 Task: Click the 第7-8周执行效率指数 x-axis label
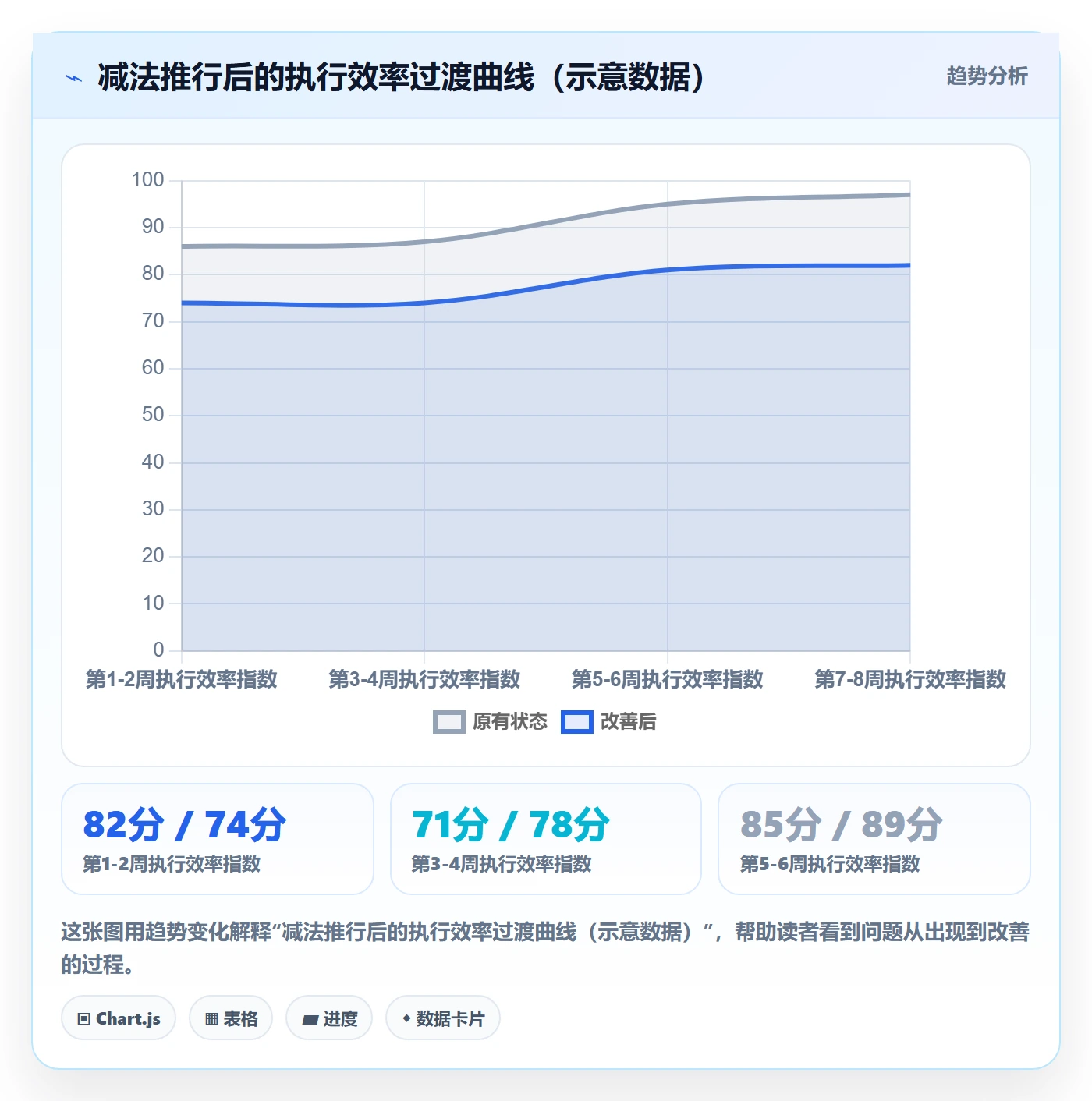(910, 679)
